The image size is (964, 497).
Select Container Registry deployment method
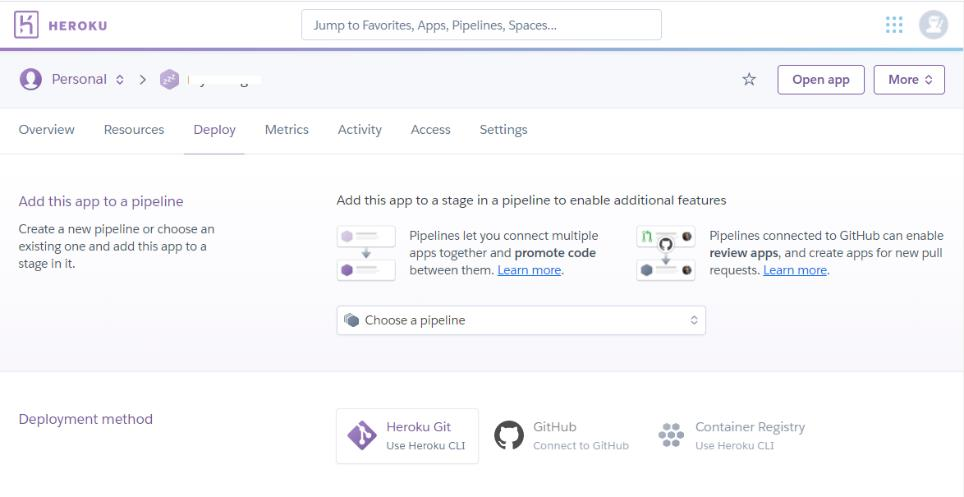click(732, 436)
